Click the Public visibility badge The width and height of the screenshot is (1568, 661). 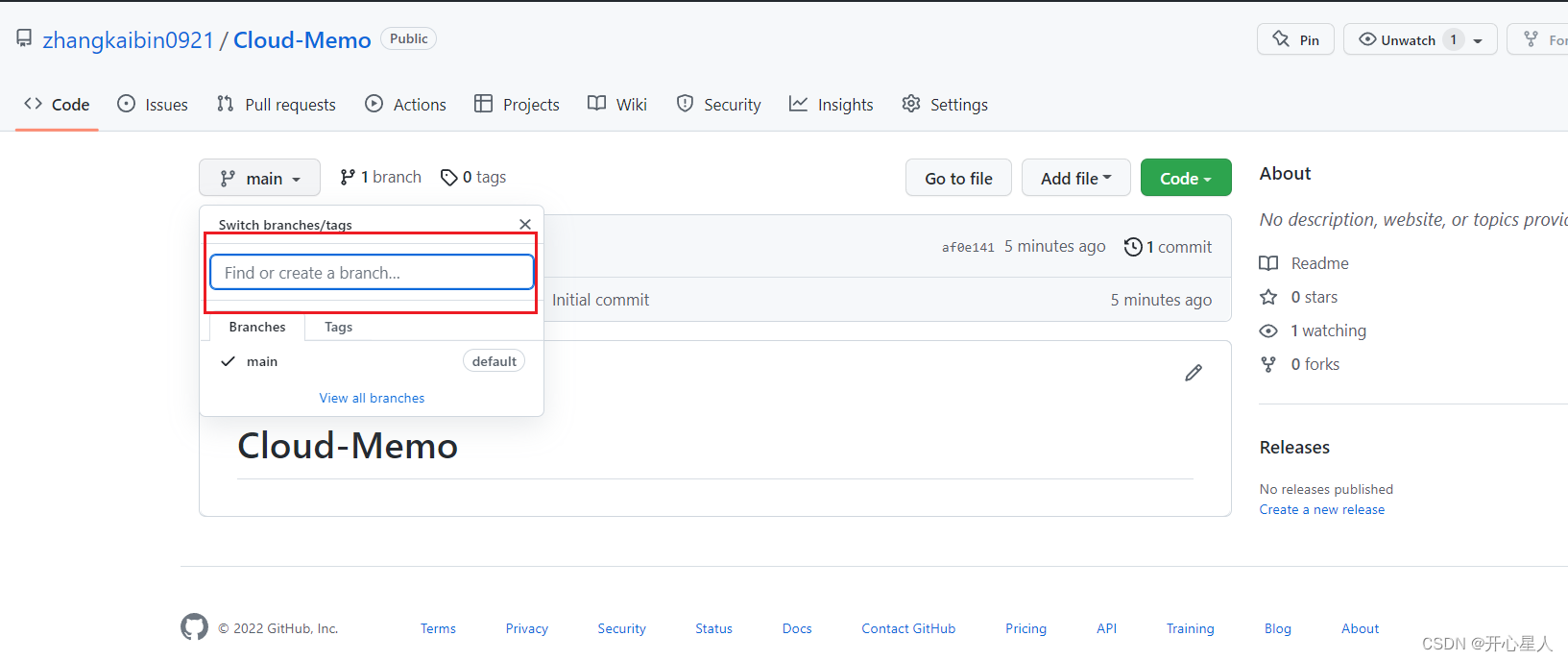point(409,38)
